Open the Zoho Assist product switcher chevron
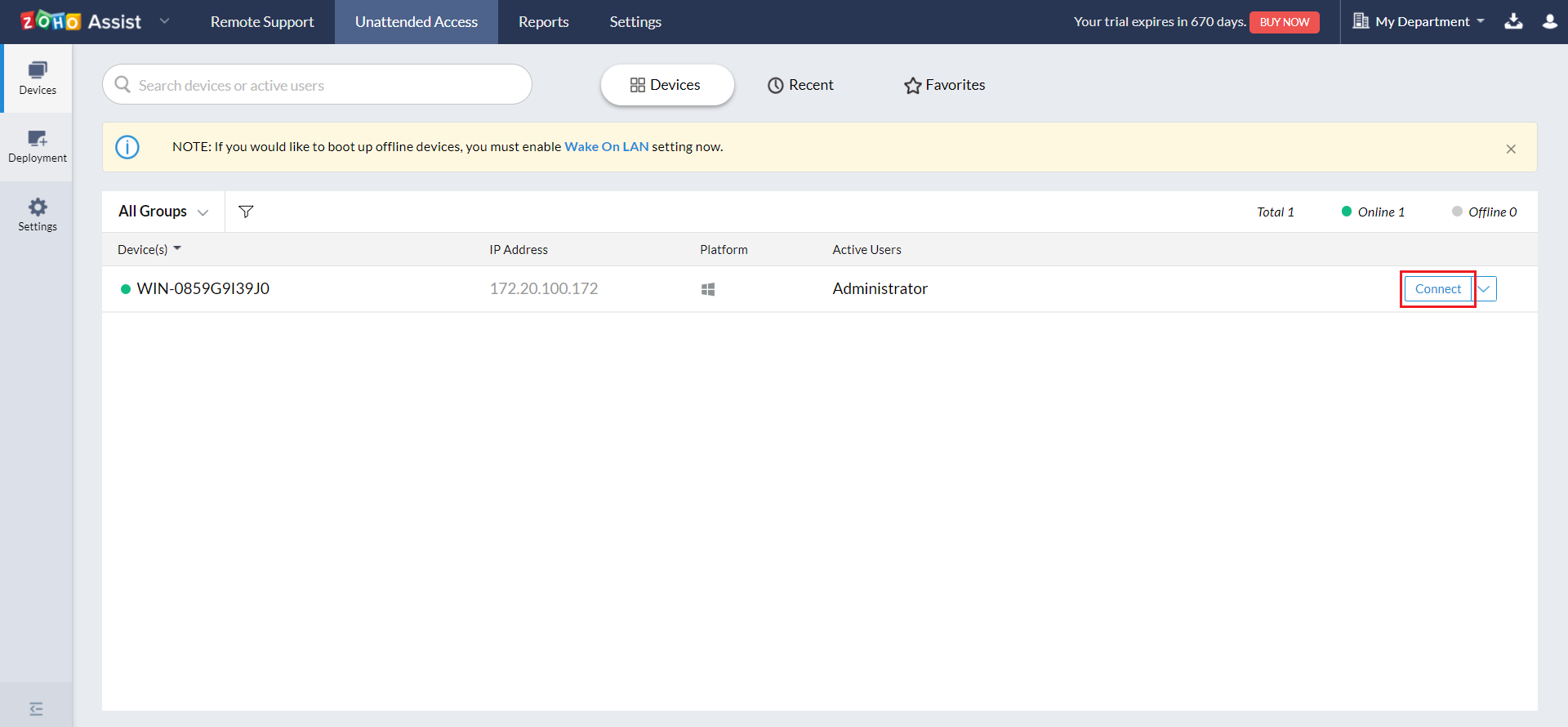 click(164, 21)
